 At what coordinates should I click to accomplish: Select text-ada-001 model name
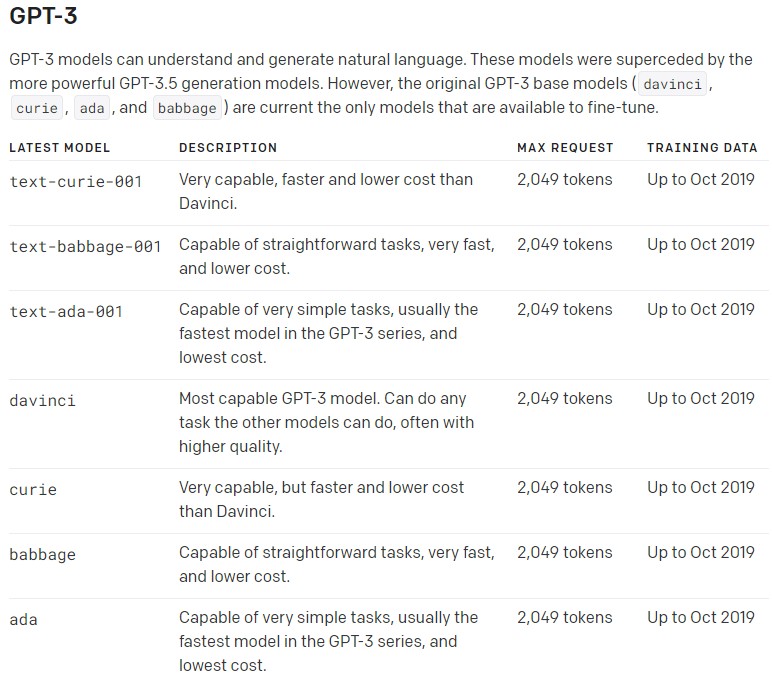pyautogui.click(x=66, y=312)
